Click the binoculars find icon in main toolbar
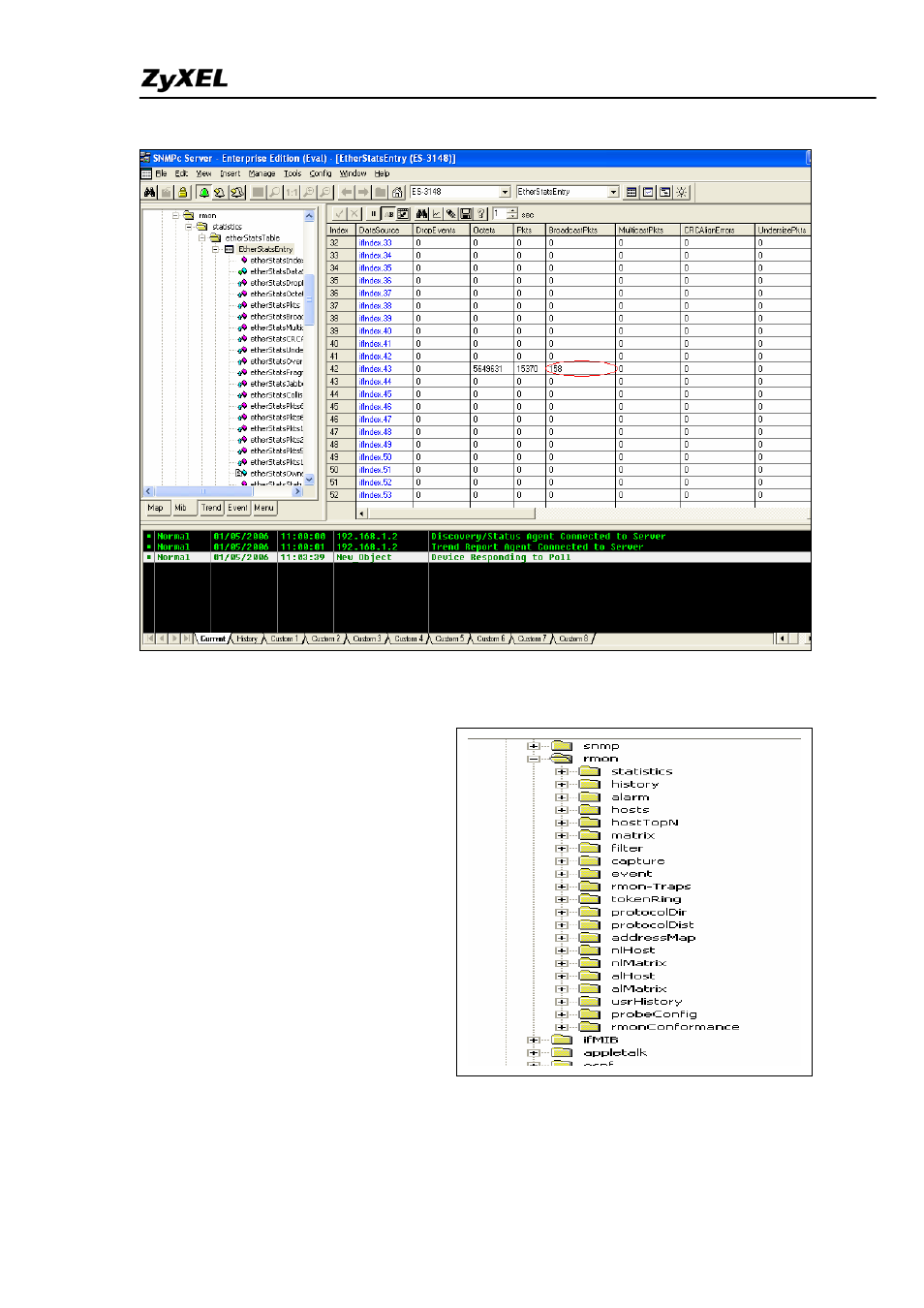Screen dimensions: 924x1308 (149, 192)
